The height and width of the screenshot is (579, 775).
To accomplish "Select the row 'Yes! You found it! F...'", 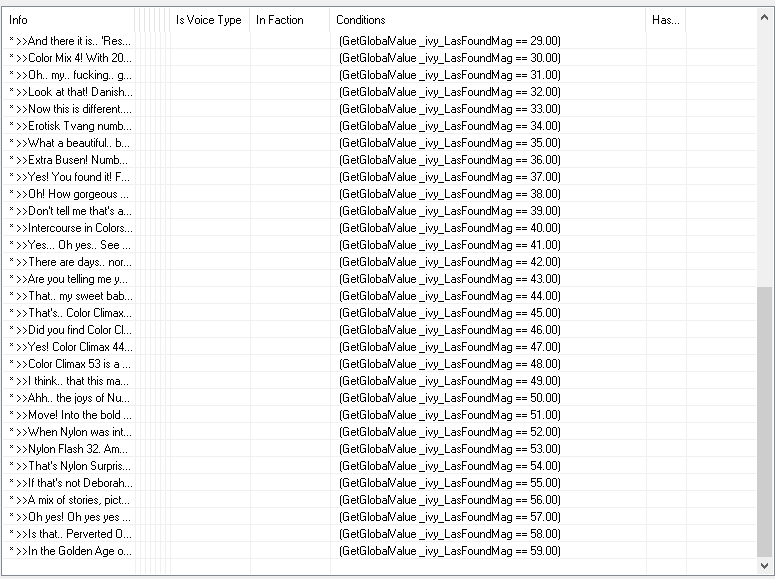I will click(379, 177).
